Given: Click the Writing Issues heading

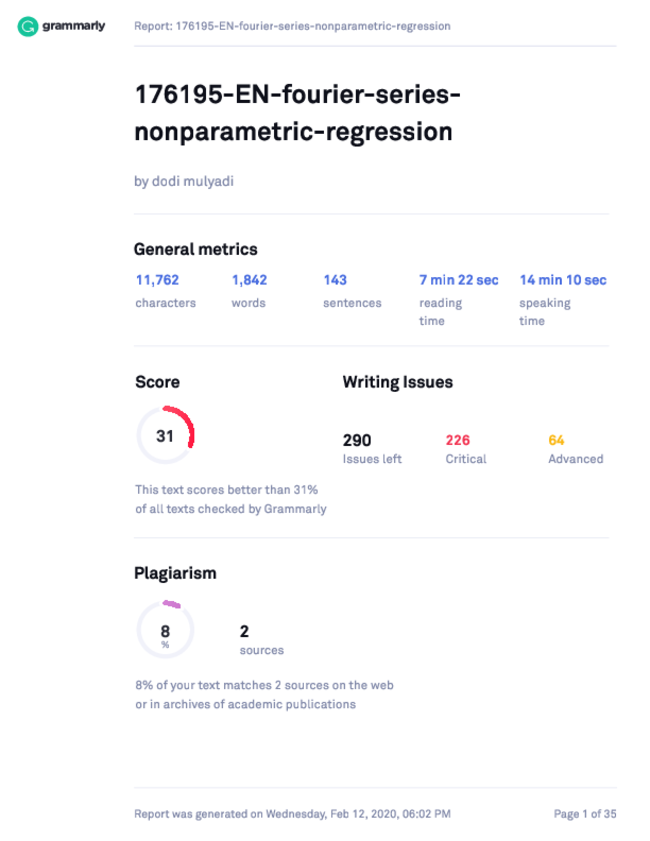Looking at the screenshot, I should (397, 382).
